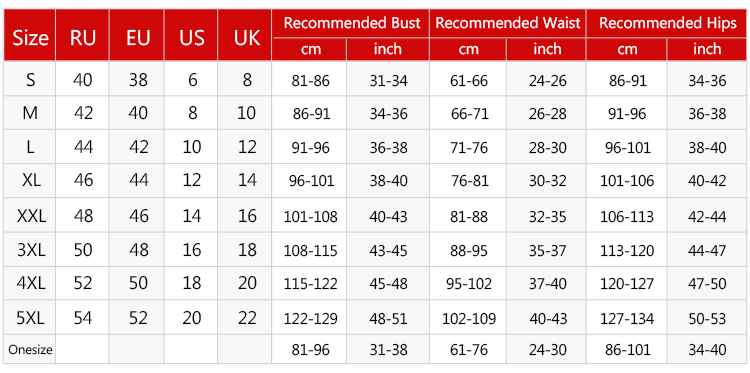Click the Recommended Waist header

tap(508, 23)
